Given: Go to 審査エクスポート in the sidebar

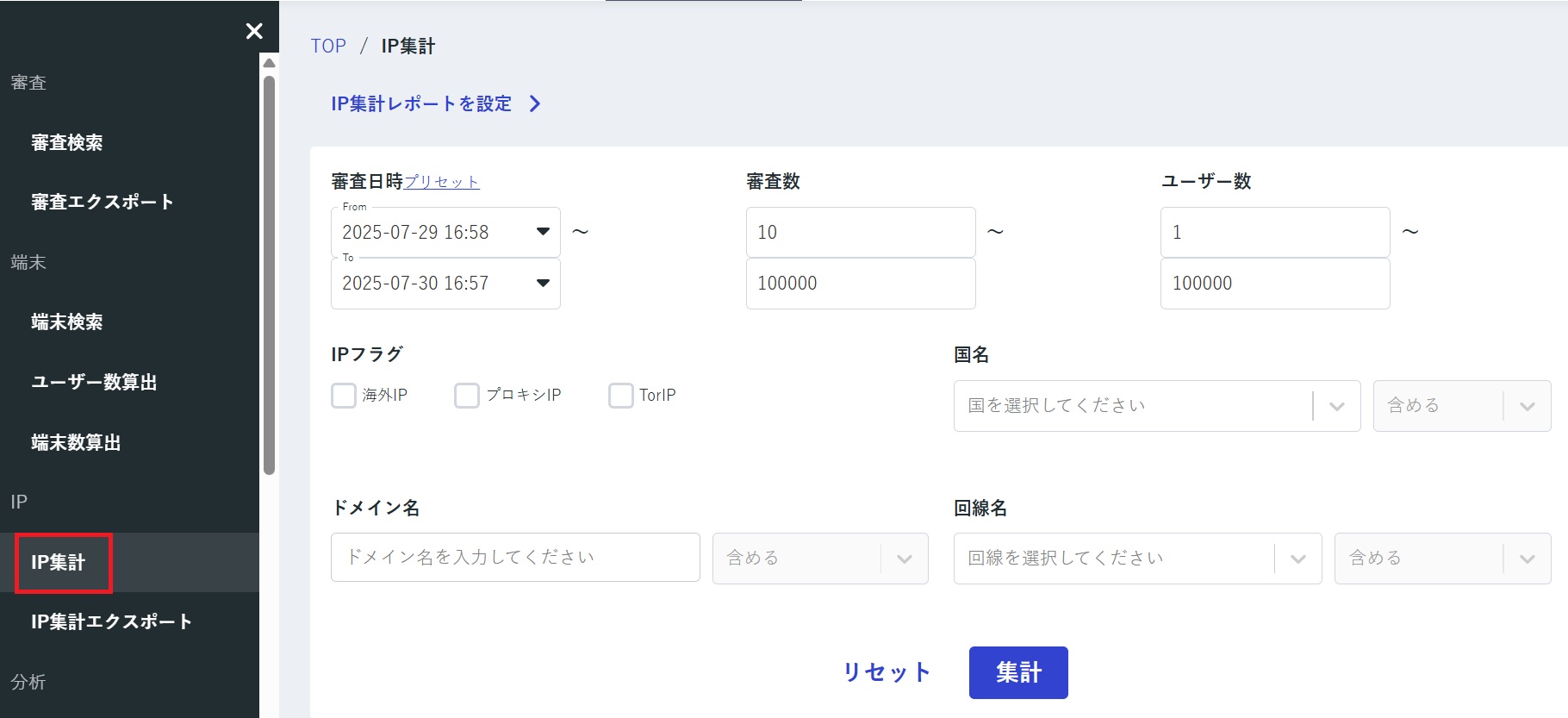Looking at the screenshot, I should (103, 203).
